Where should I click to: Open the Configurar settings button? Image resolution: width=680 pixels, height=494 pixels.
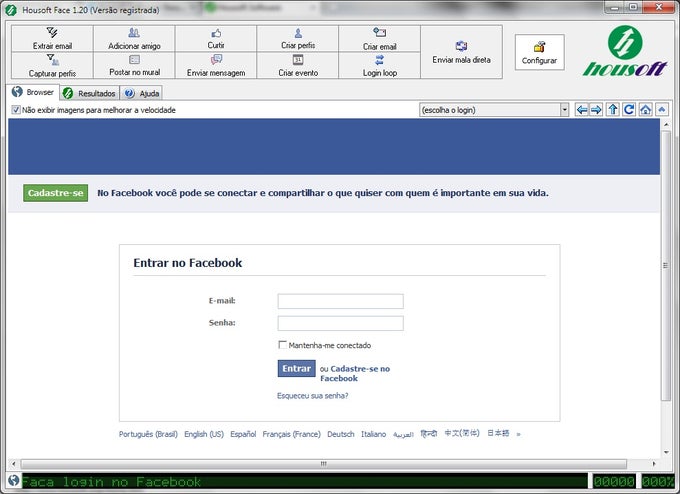tap(539, 52)
